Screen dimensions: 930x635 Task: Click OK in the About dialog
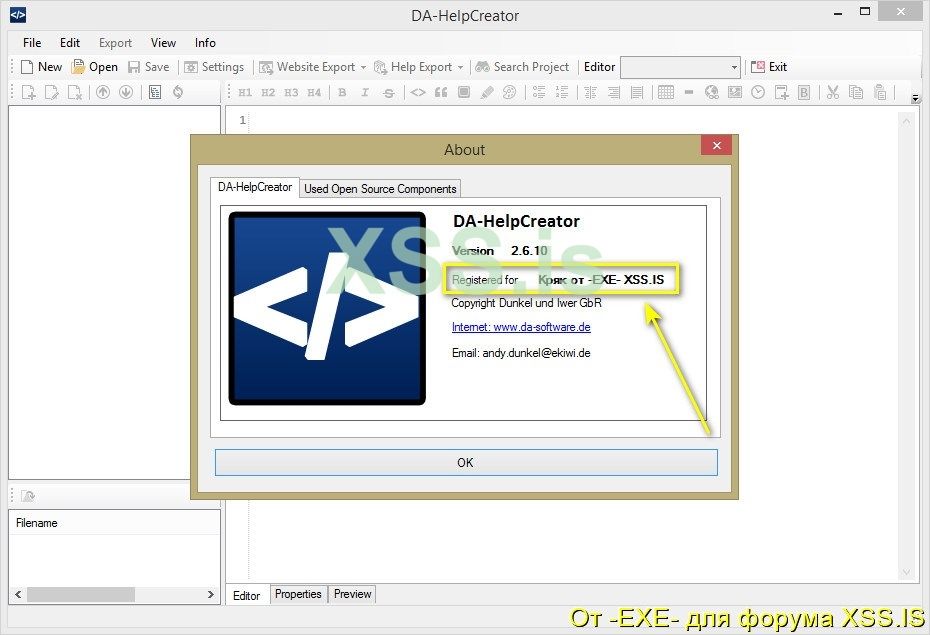point(466,462)
